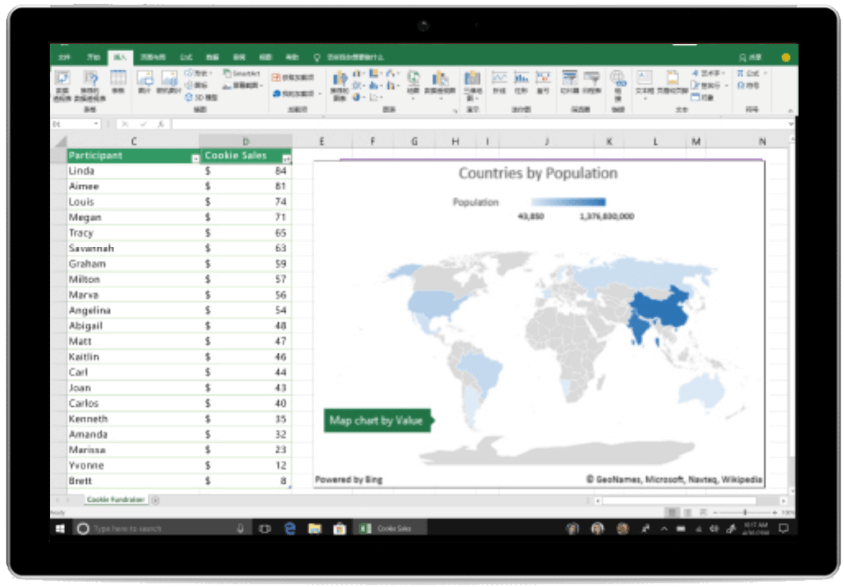Insert a Table from the ribbon

[118, 81]
